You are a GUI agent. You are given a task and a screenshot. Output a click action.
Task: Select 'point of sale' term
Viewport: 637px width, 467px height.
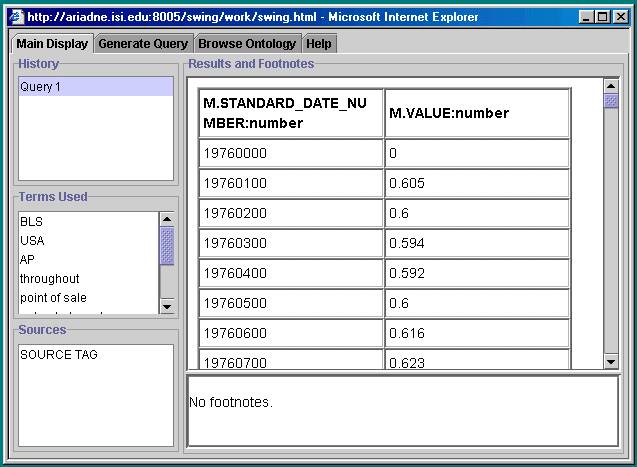point(54,298)
